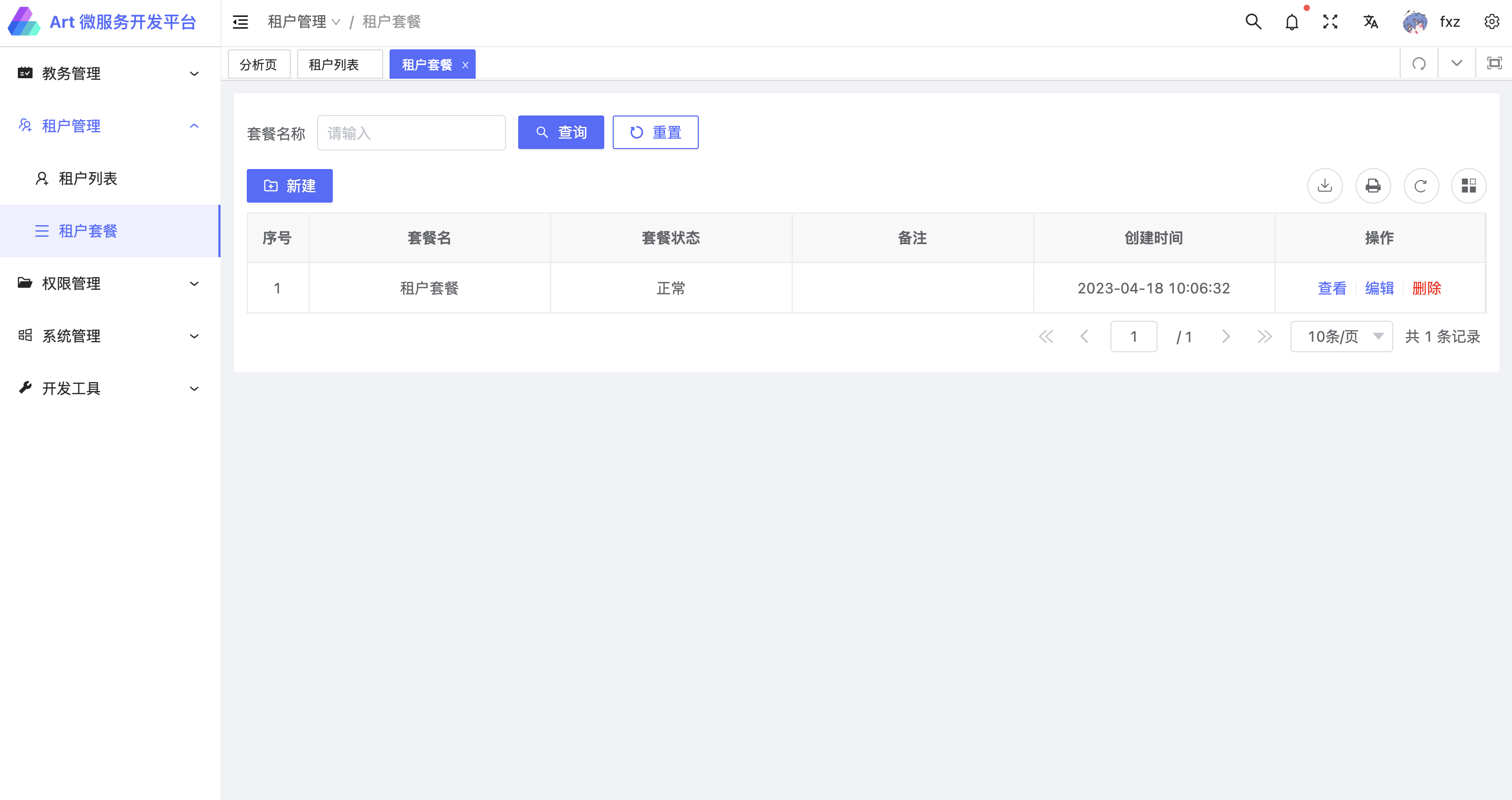This screenshot has width=1512, height=800.
Task: Click the 租户套餐 name cell
Action: coord(429,288)
